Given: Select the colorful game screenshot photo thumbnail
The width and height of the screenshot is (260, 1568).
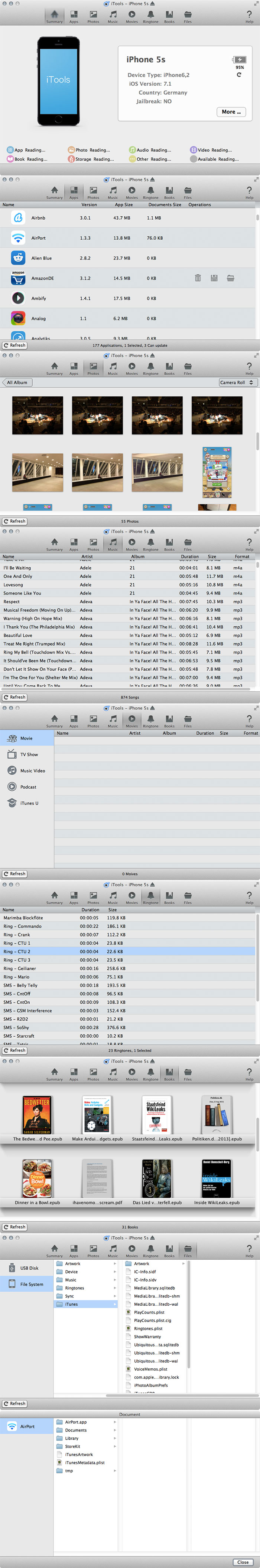Looking at the screenshot, I should 217,472.
